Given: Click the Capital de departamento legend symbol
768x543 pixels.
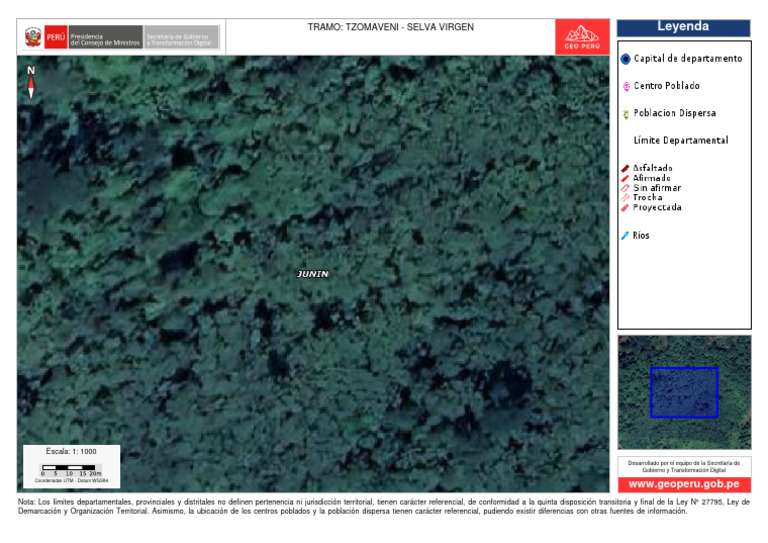Looking at the screenshot, I should (625, 59).
